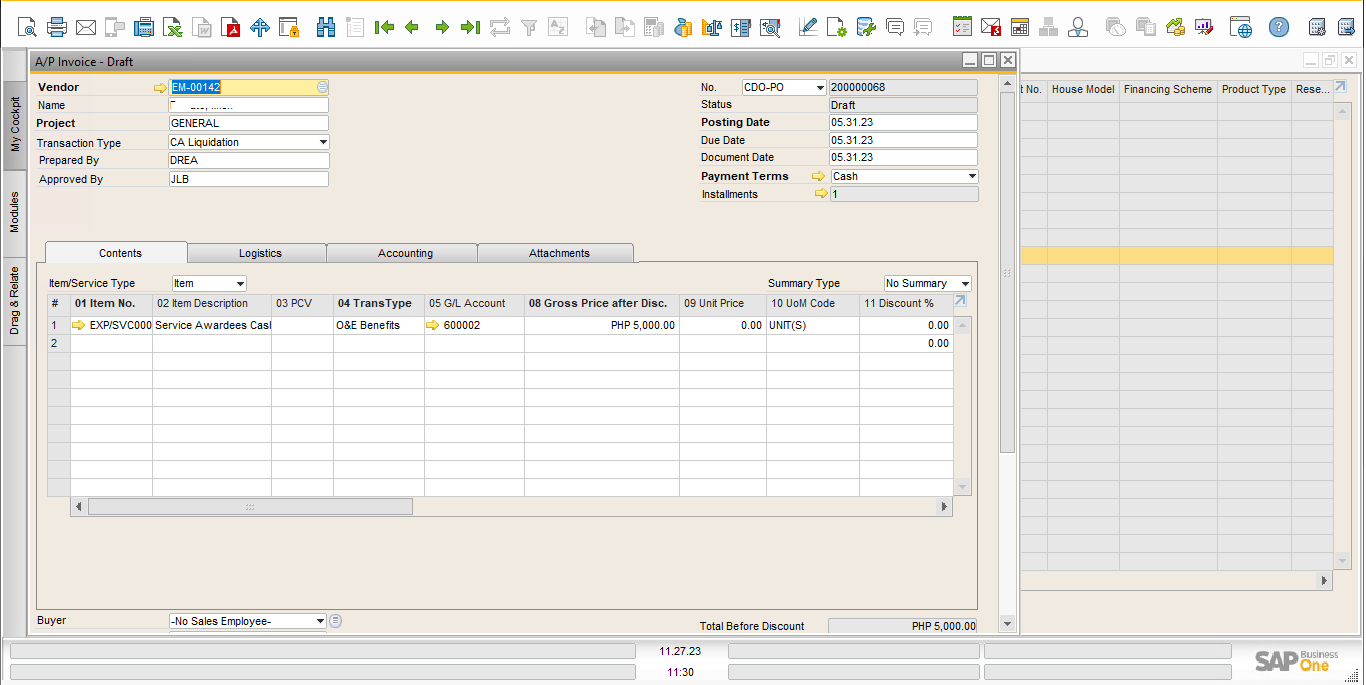Open the My Cockpit side tab
Viewport: 1366px width, 685px height.
point(15,123)
